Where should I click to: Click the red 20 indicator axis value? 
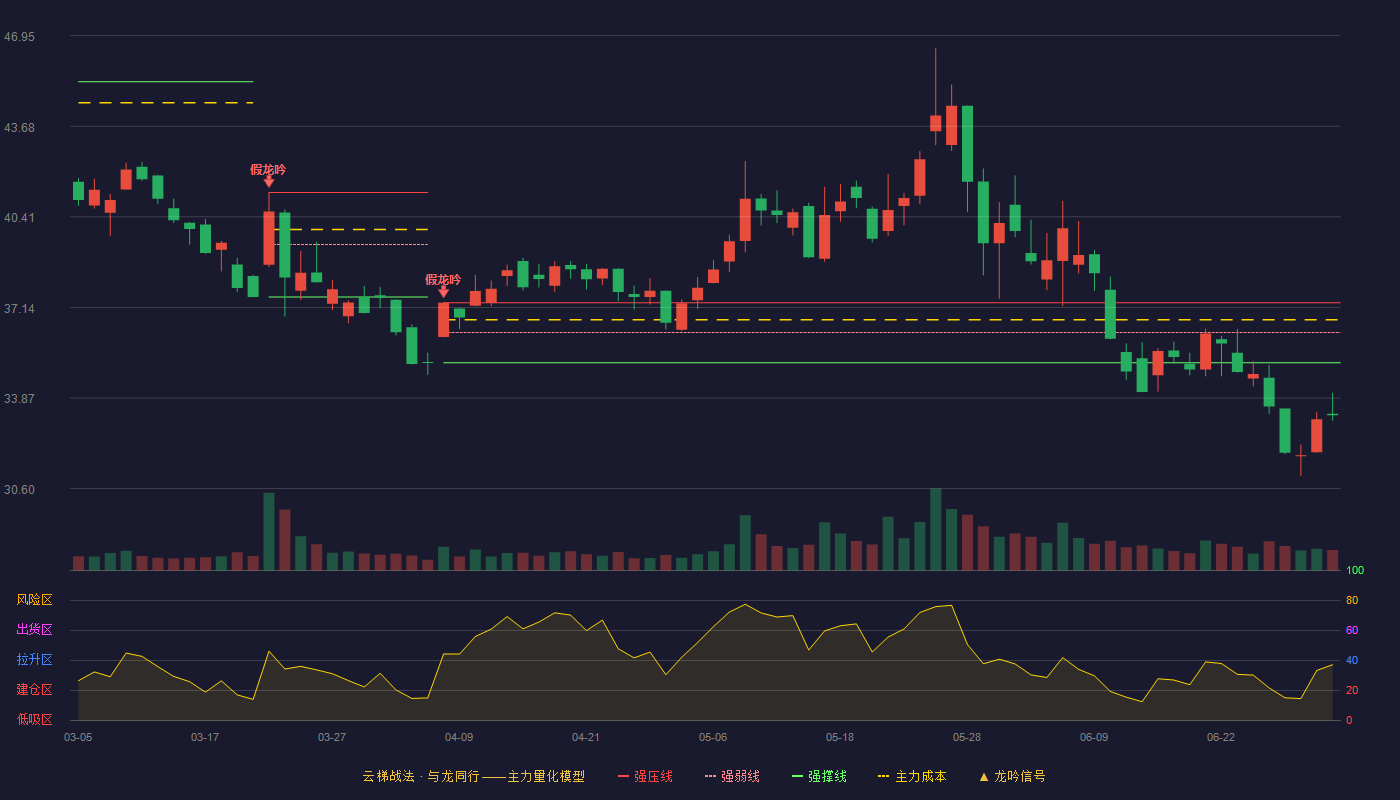[x=1352, y=691]
